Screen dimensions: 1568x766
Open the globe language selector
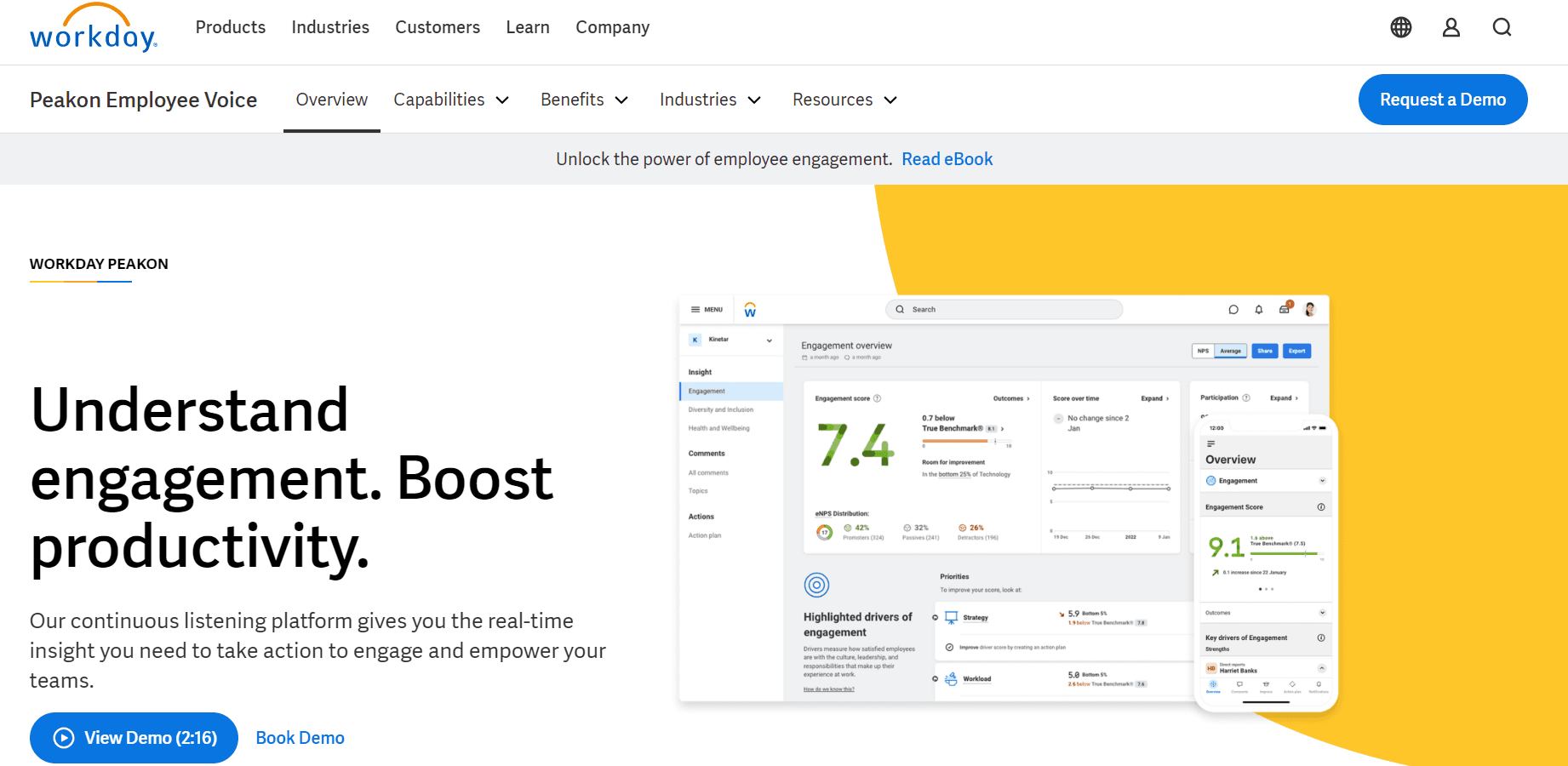tap(1401, 27)
